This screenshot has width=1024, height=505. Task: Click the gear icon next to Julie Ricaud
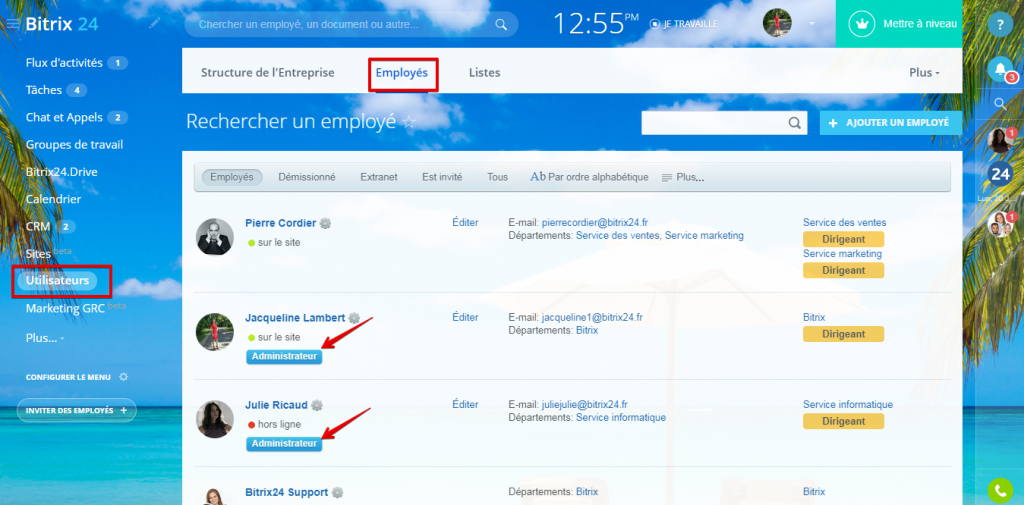pyautogui.click(x=317, y=405)
